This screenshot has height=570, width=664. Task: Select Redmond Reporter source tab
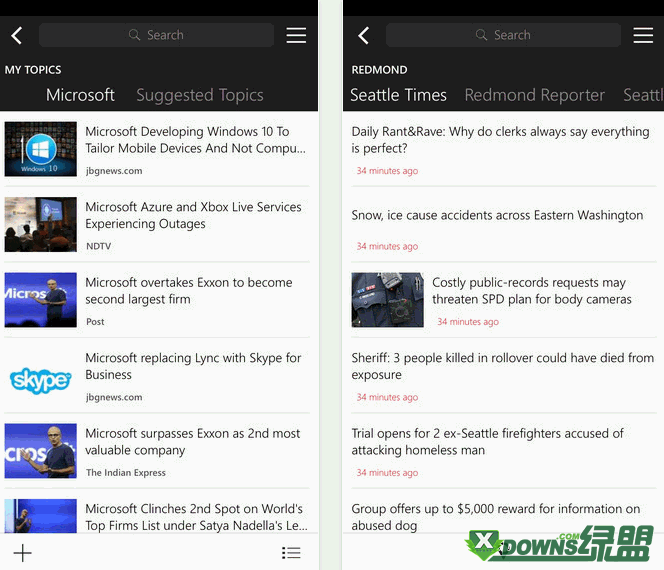pos(534,95)
